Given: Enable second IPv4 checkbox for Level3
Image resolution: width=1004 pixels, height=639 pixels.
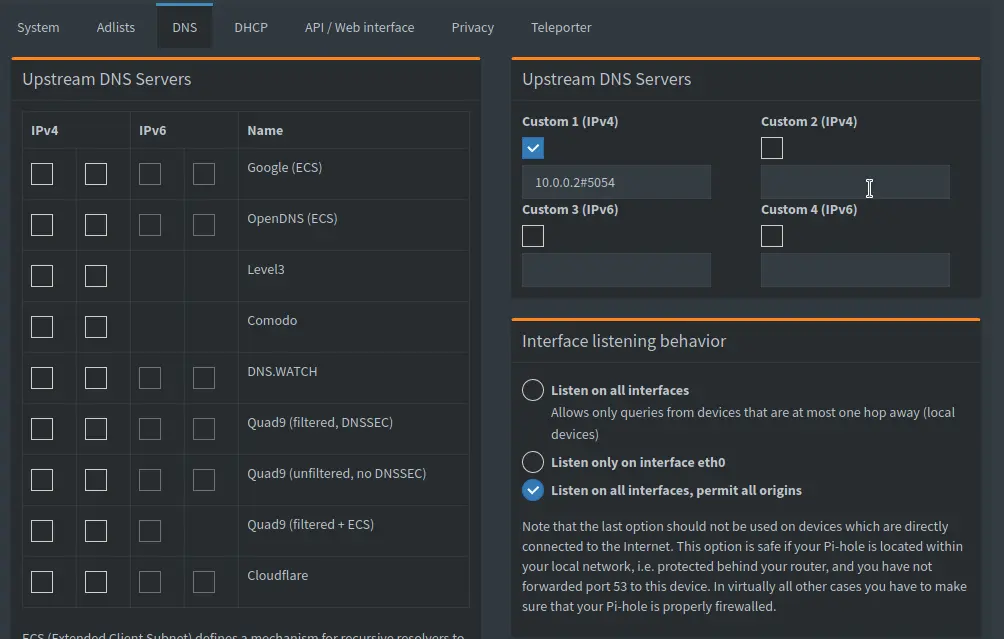Looking at the screenshot, I should [96, 276].
